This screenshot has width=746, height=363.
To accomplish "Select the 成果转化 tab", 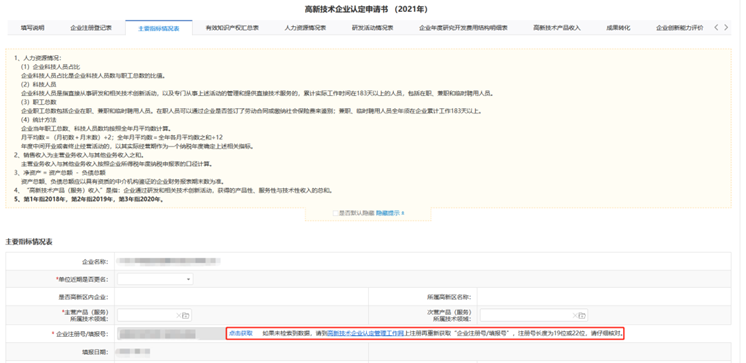I will click(618, 28).
